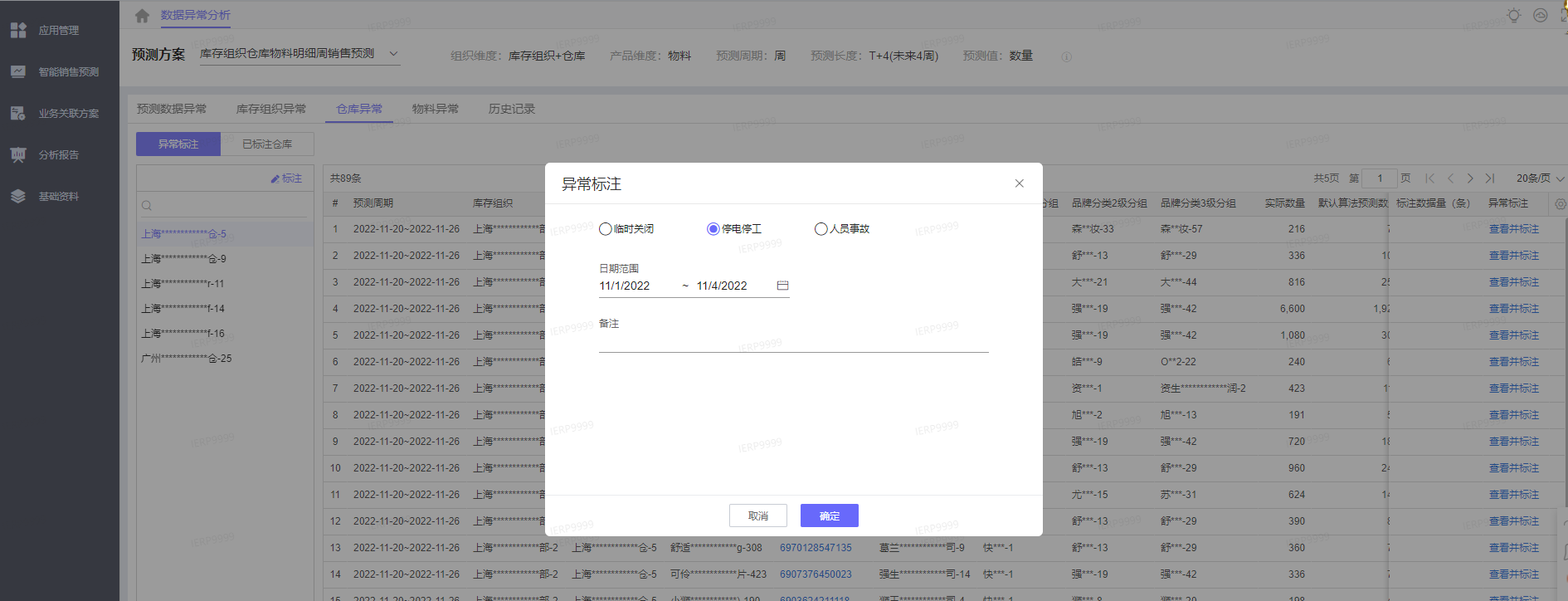
Task: Select warehouse item ending 仓-5
Action: pos(225,234)
